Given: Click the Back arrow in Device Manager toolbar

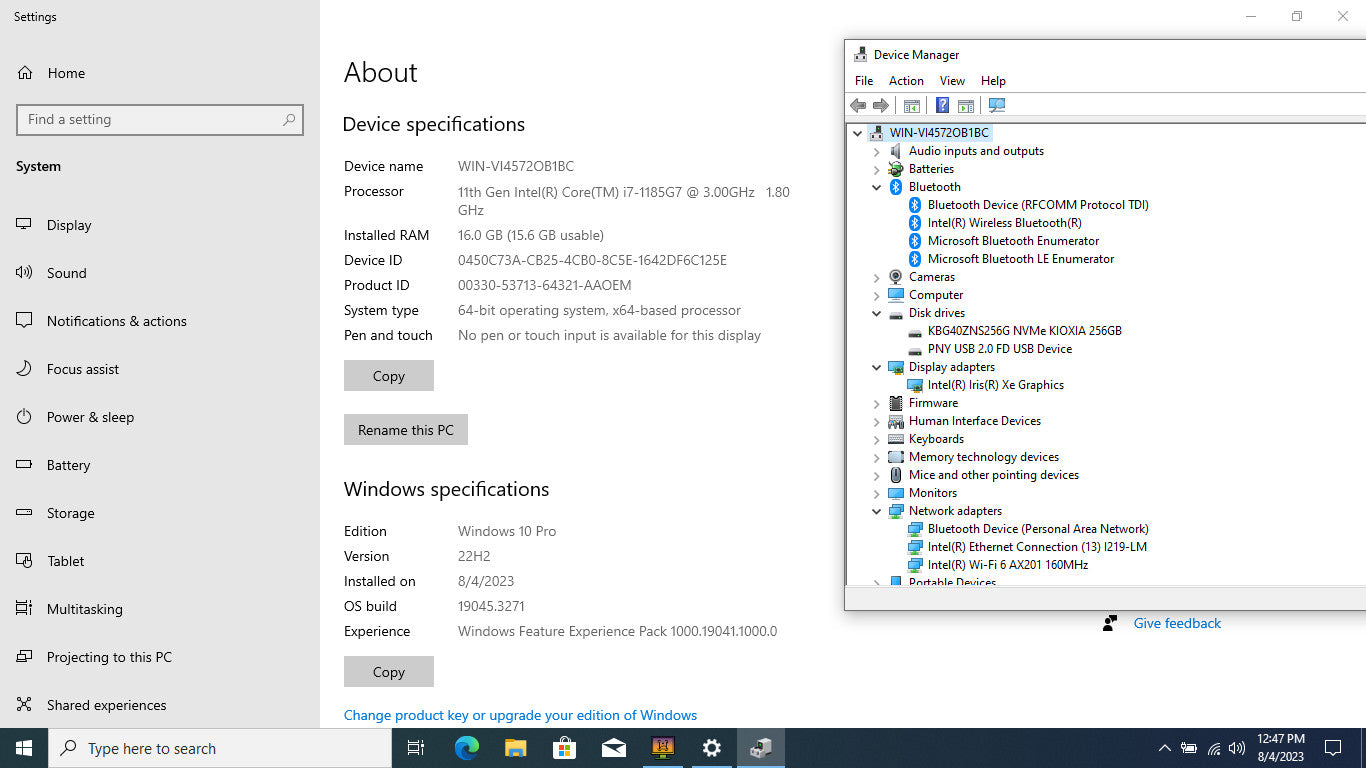Looking at the screenshot, I should 858,105.
